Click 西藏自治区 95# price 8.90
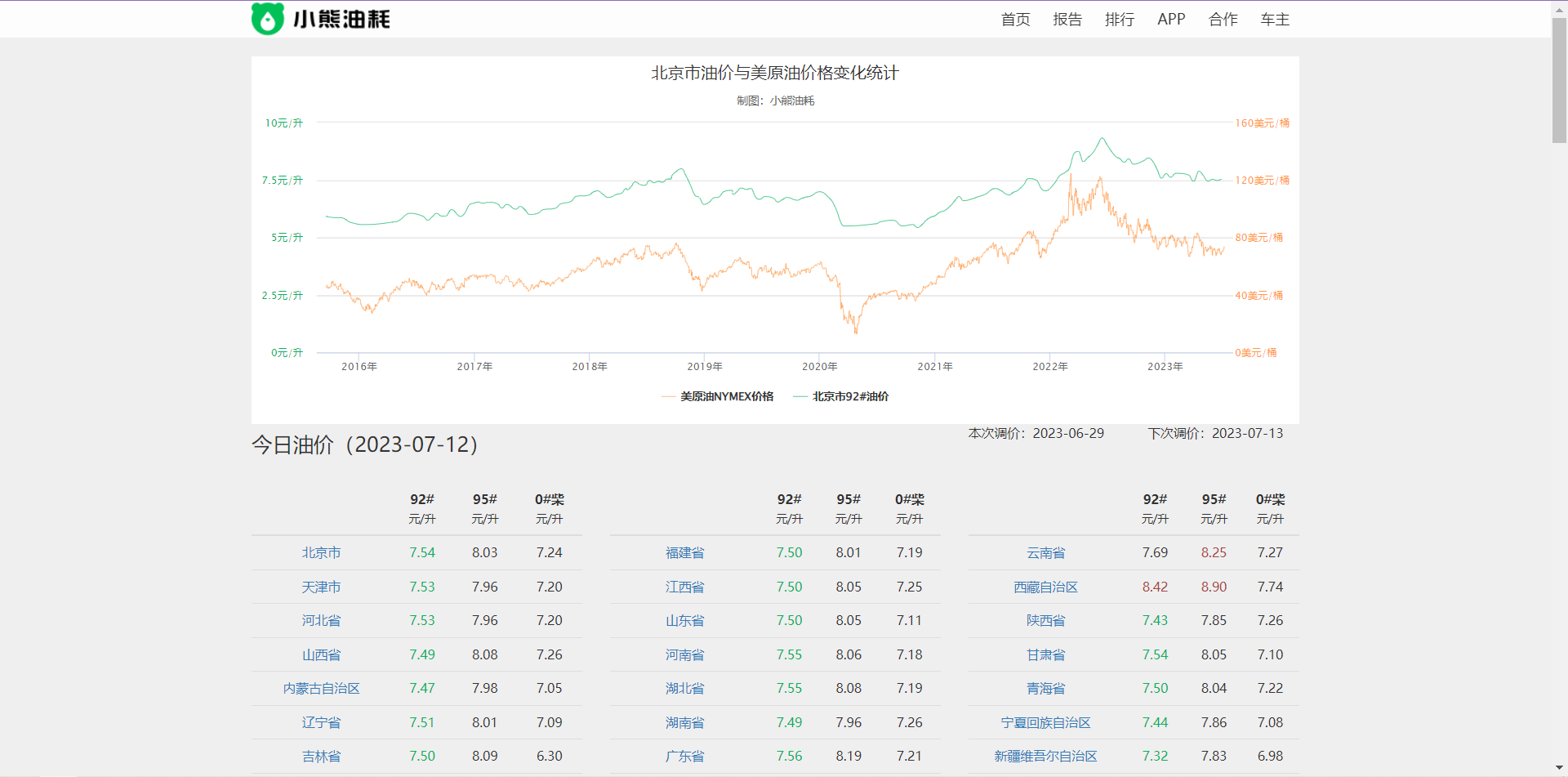The height and width of the screenshot is (777, 1568). coord(1214,587)
